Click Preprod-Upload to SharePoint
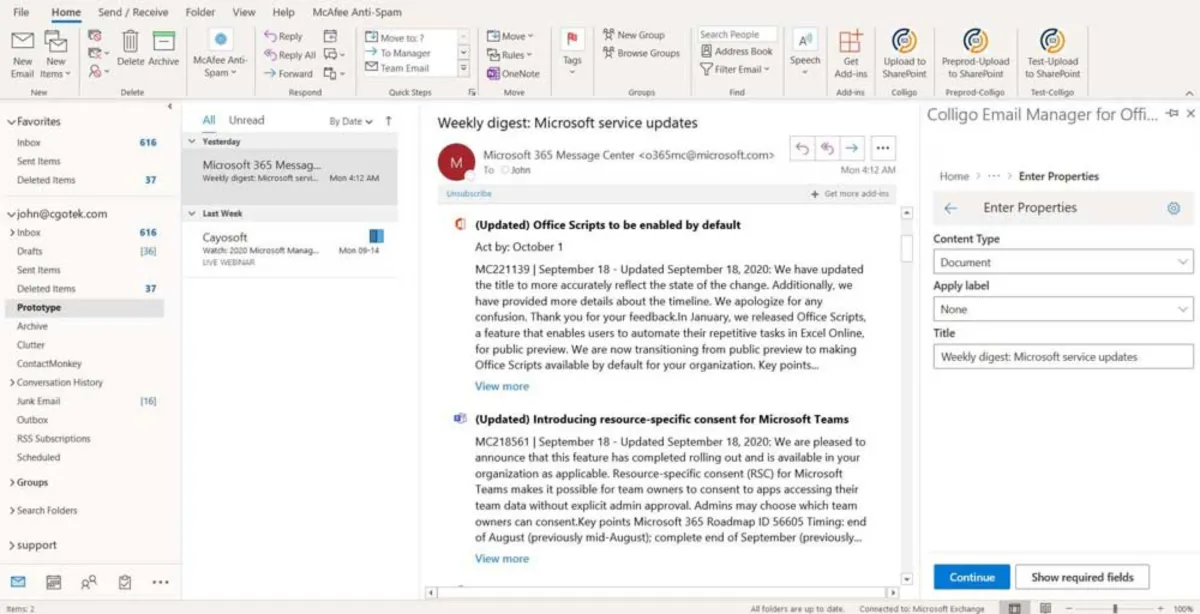This screenshot has height=614, width=1200. (x=975, y=54)
